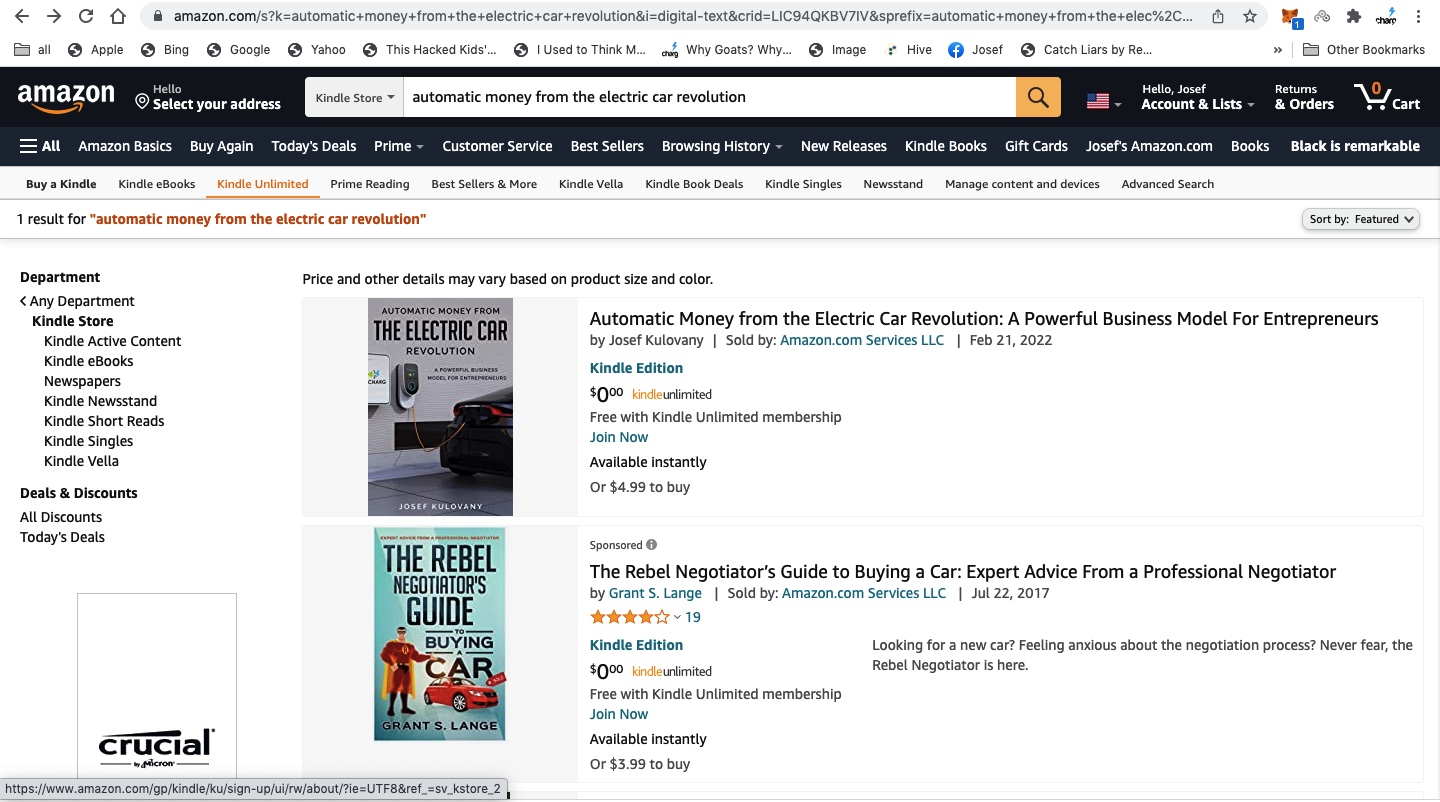1440x802 pixels.
Task: Open the All hamburger menu
Action: coord(40,146)
